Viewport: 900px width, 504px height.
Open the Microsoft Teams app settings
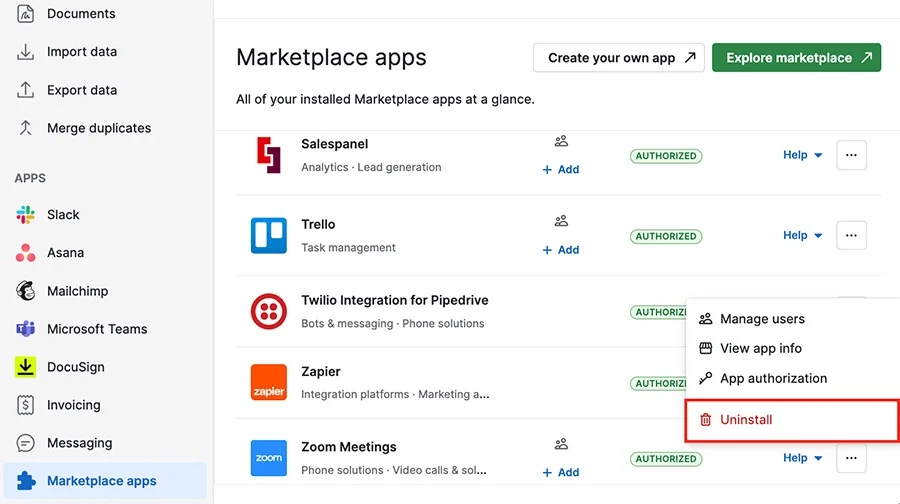point(82,329)
